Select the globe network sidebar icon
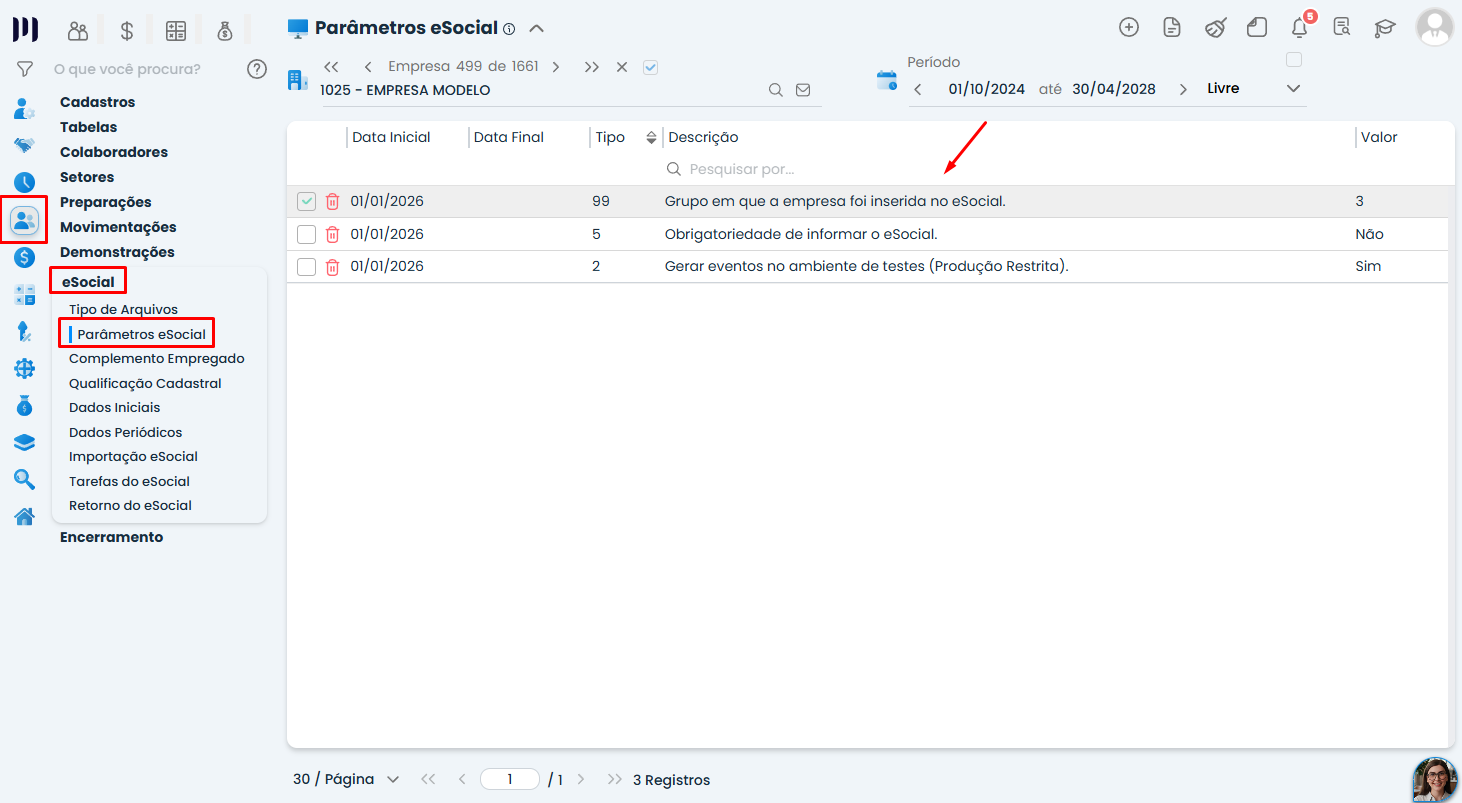 tap(25, 369)
